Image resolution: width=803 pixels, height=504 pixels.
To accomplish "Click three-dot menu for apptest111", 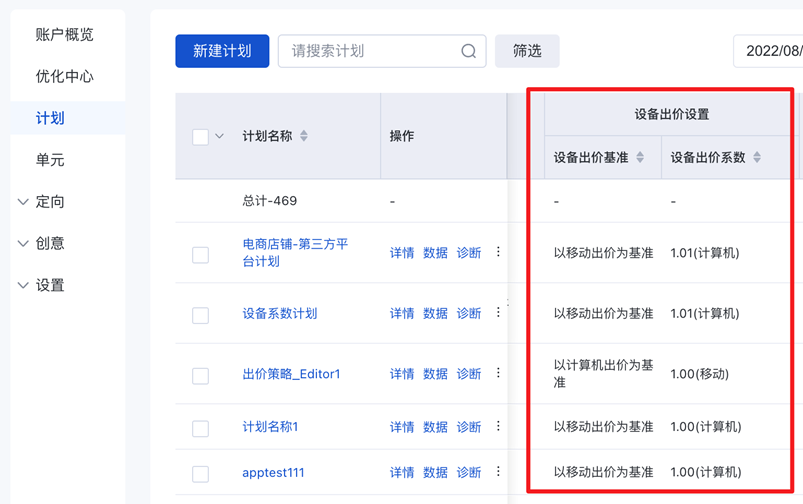I will (x=498, y=472).
